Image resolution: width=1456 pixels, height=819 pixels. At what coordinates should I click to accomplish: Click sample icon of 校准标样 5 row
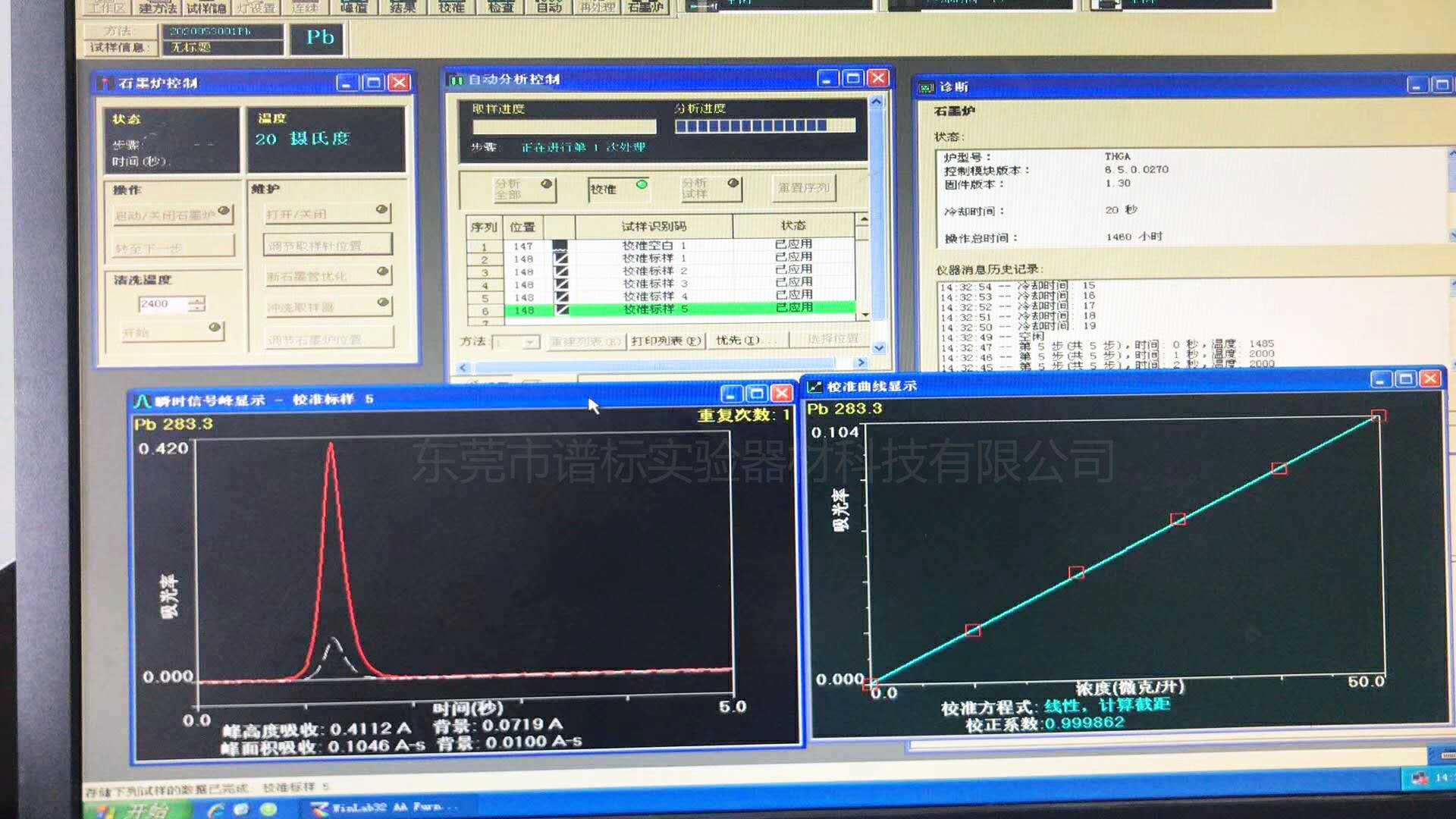561,309
